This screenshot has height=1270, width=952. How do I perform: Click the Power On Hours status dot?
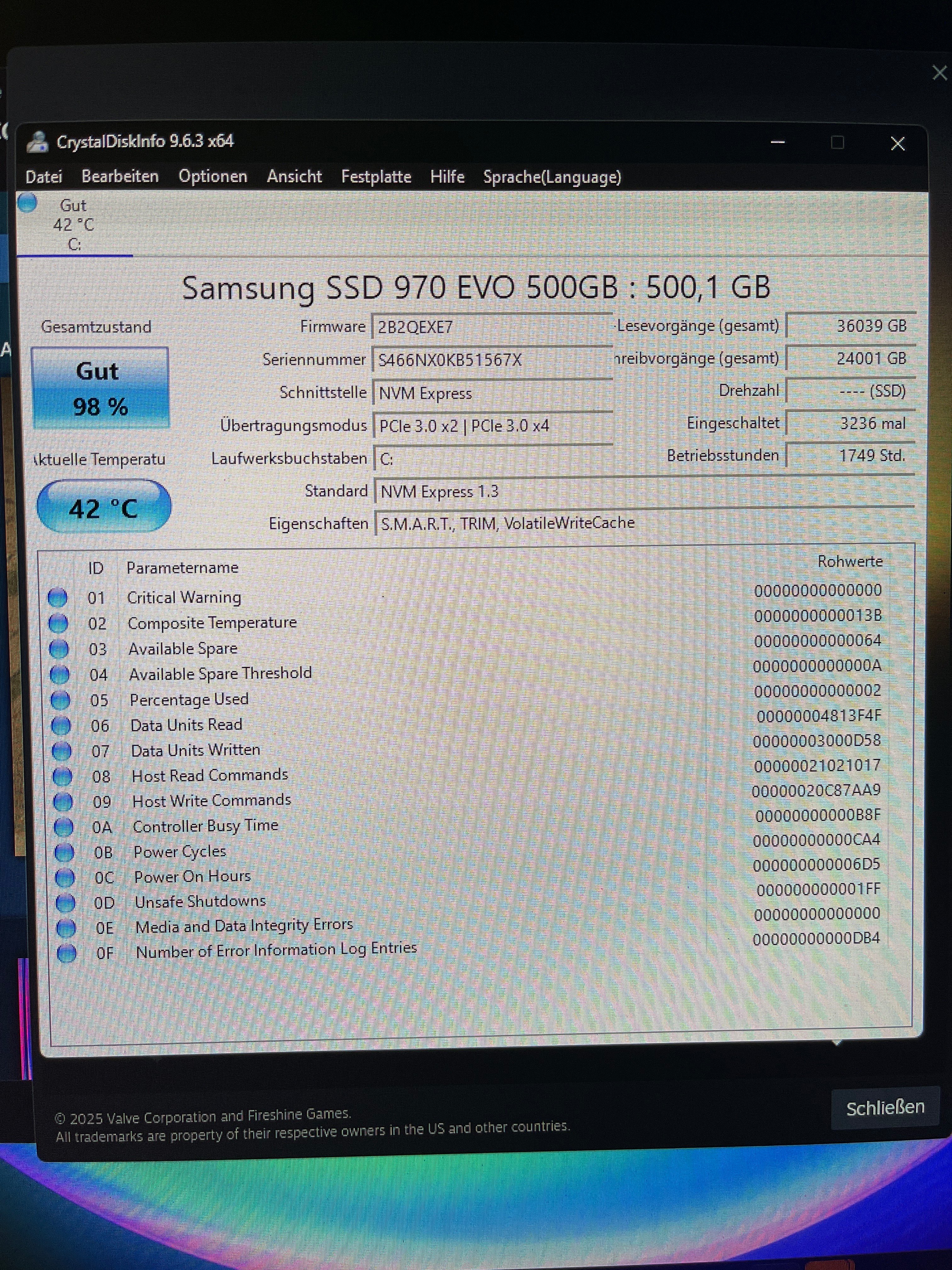[x=65, y=877]
